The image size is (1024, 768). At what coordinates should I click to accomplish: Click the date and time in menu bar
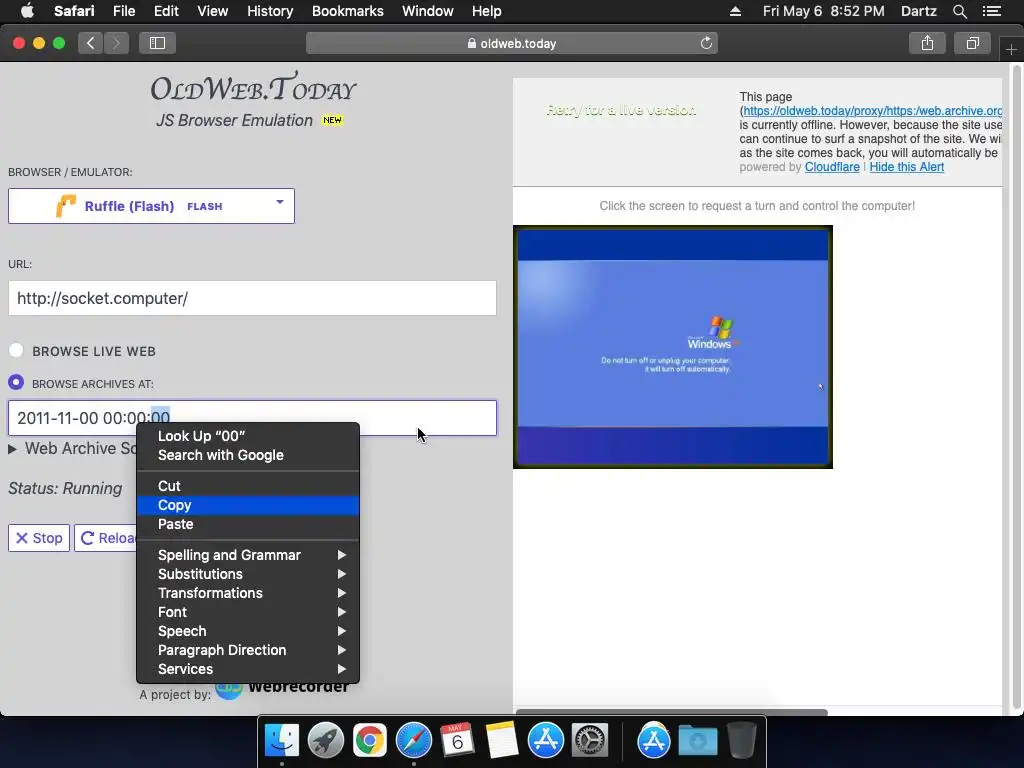pos(824,11)
